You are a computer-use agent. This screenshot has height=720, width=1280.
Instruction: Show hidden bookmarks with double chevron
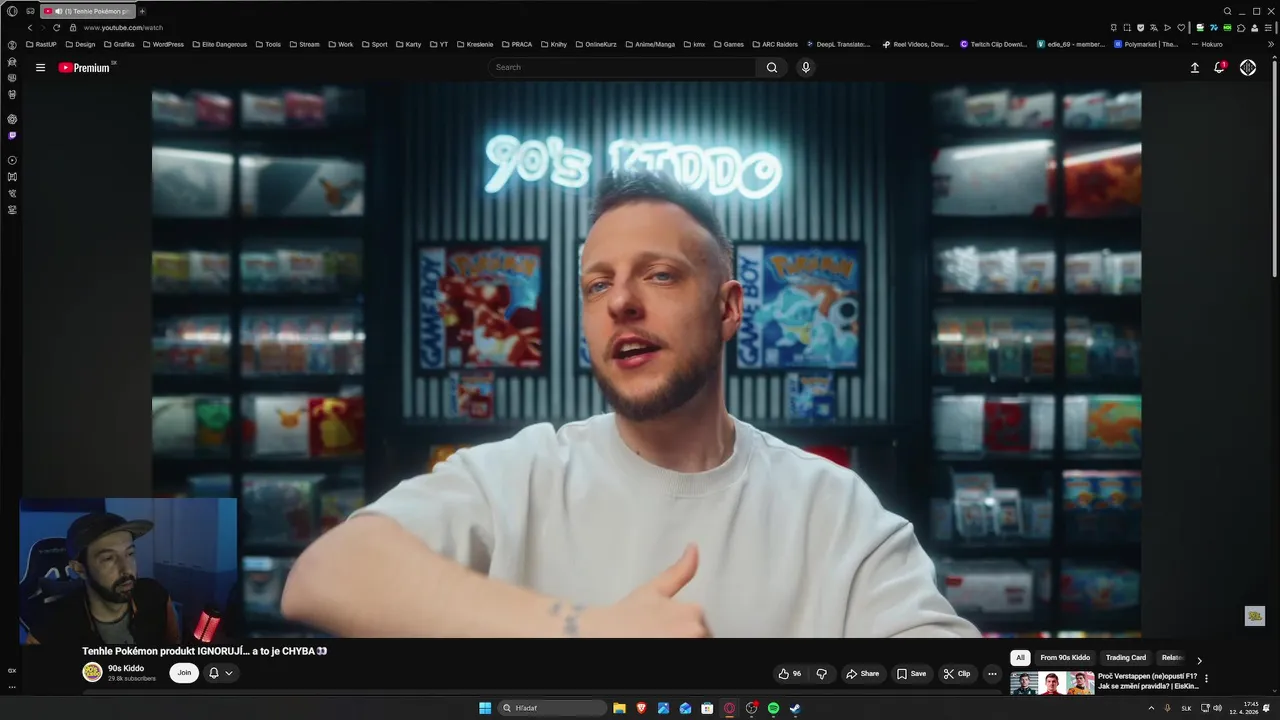[x=1271, y=44]
